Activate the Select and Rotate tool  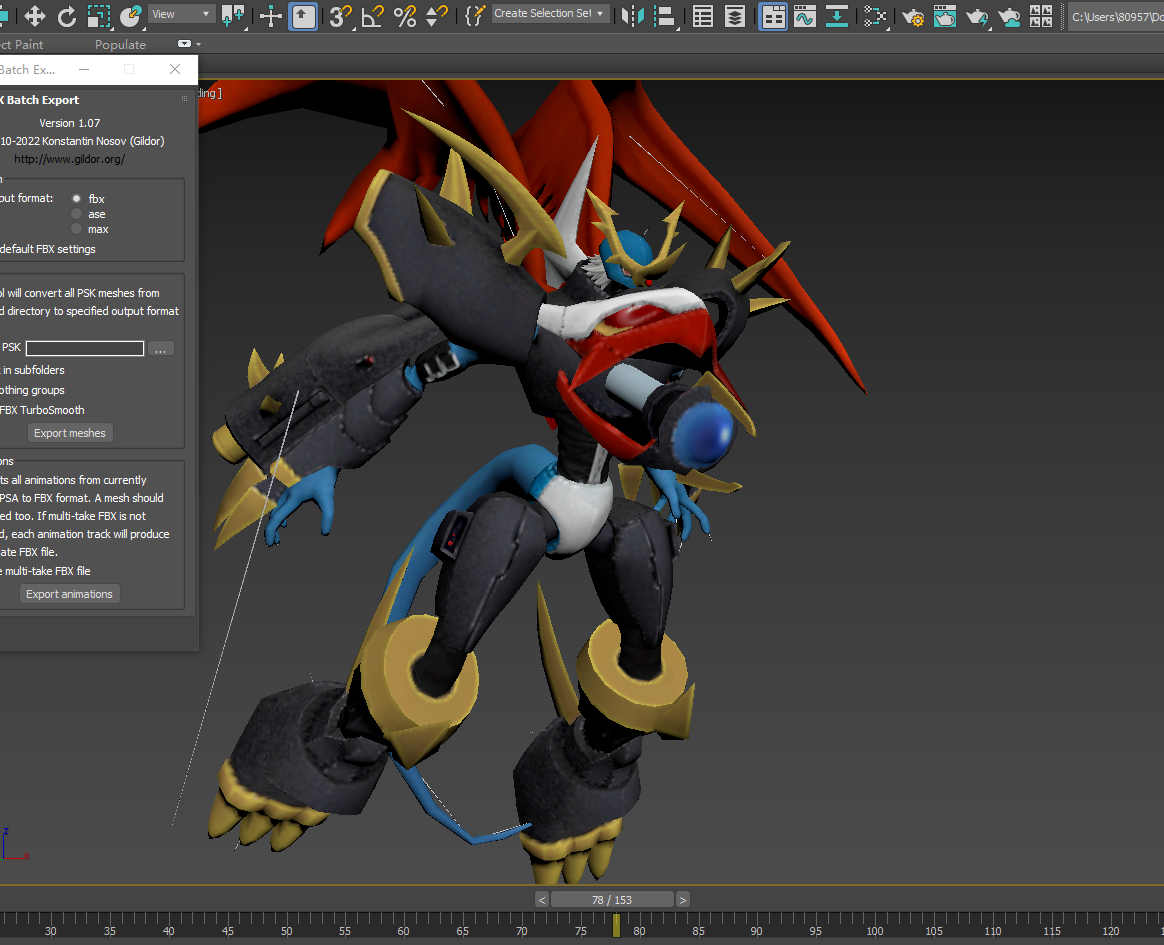point(67,16)
